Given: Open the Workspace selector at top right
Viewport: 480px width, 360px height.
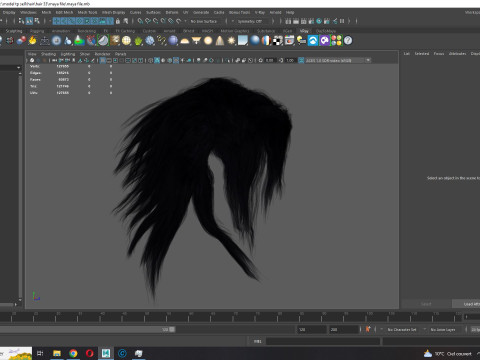Looking at the screenshot, I should (472, 12).
